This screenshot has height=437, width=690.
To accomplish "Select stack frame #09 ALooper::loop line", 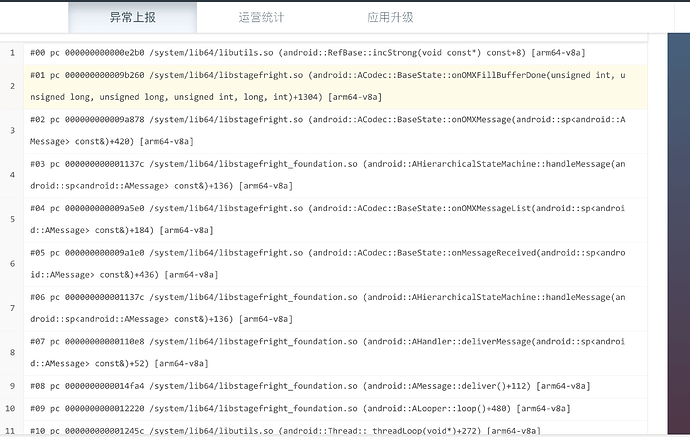I will [x=335, y=409].
